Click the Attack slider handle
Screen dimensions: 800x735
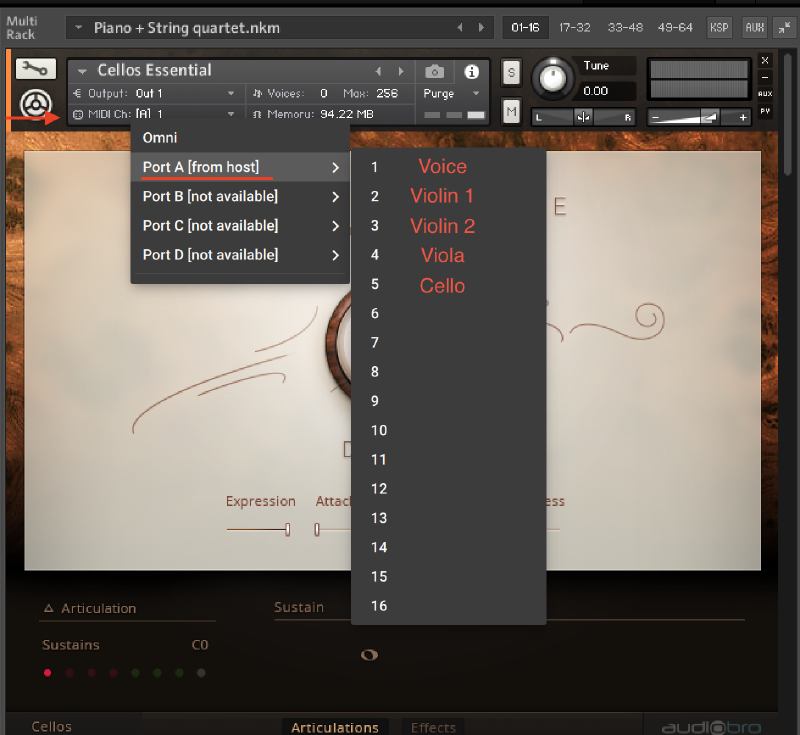coord(317,529)
